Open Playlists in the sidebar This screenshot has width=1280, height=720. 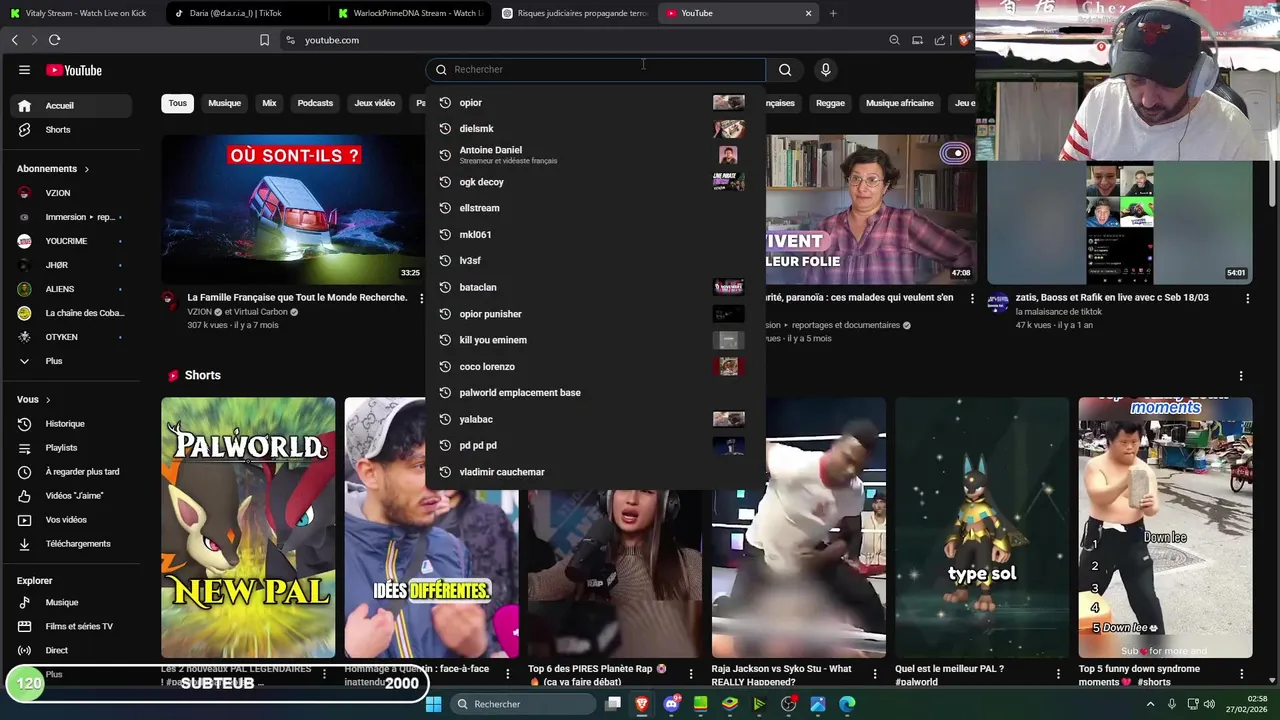pos(71,448)
